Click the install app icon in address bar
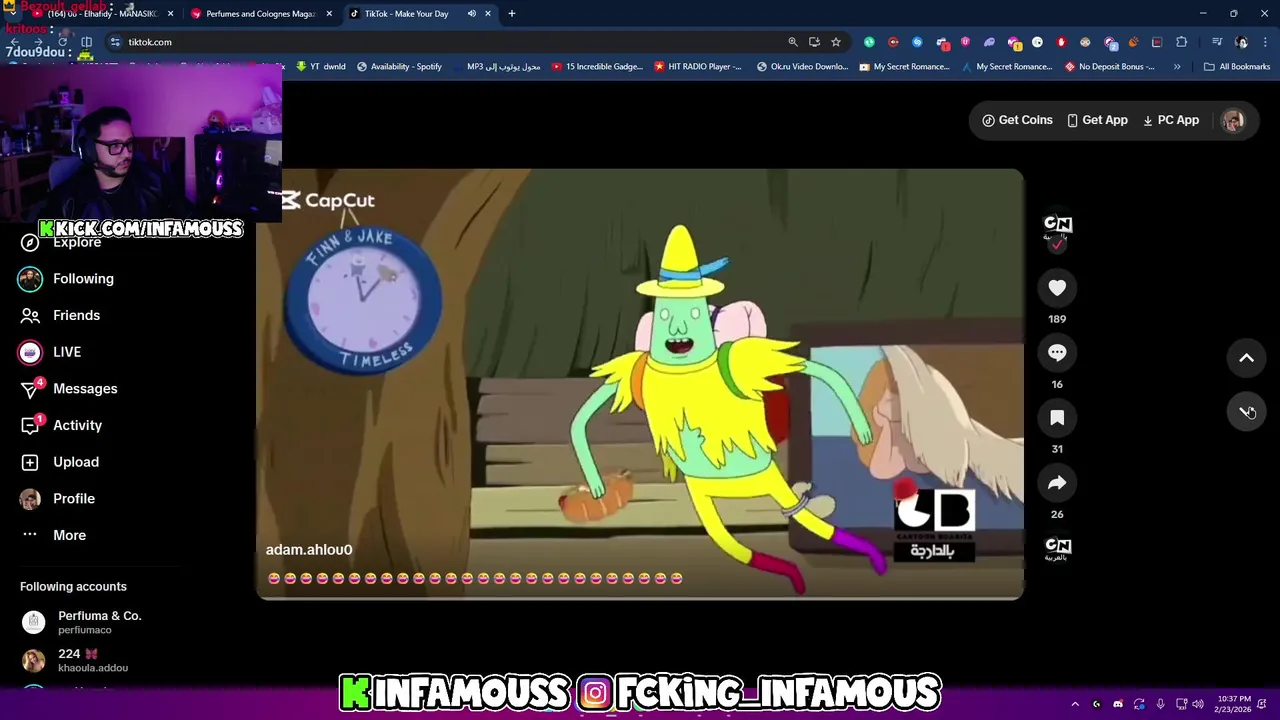 pyautogui.click(x=814, y=42)
